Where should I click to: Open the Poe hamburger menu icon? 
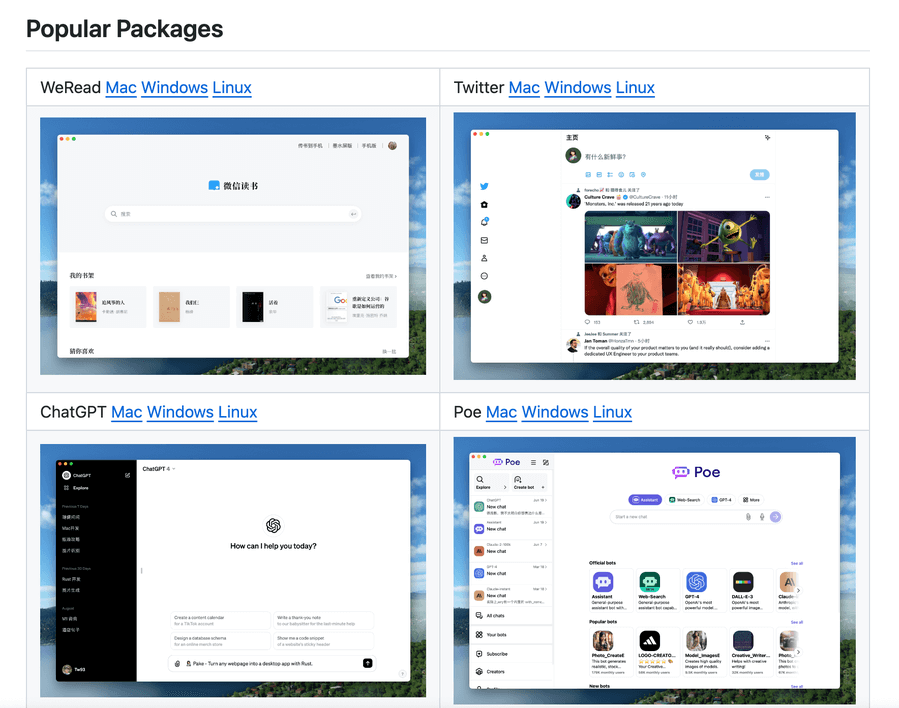tap(533, 462)
